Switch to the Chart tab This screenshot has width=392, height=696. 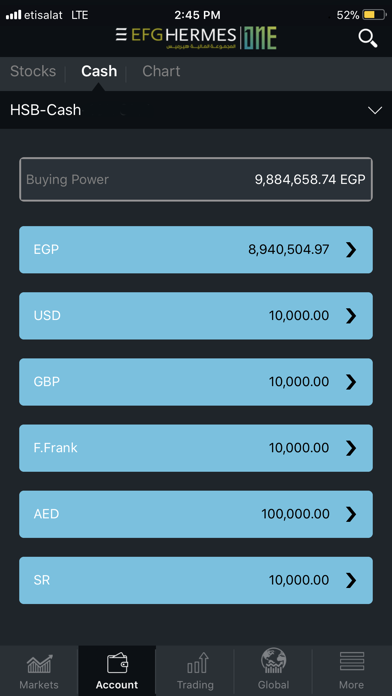(x=161, y=71)
